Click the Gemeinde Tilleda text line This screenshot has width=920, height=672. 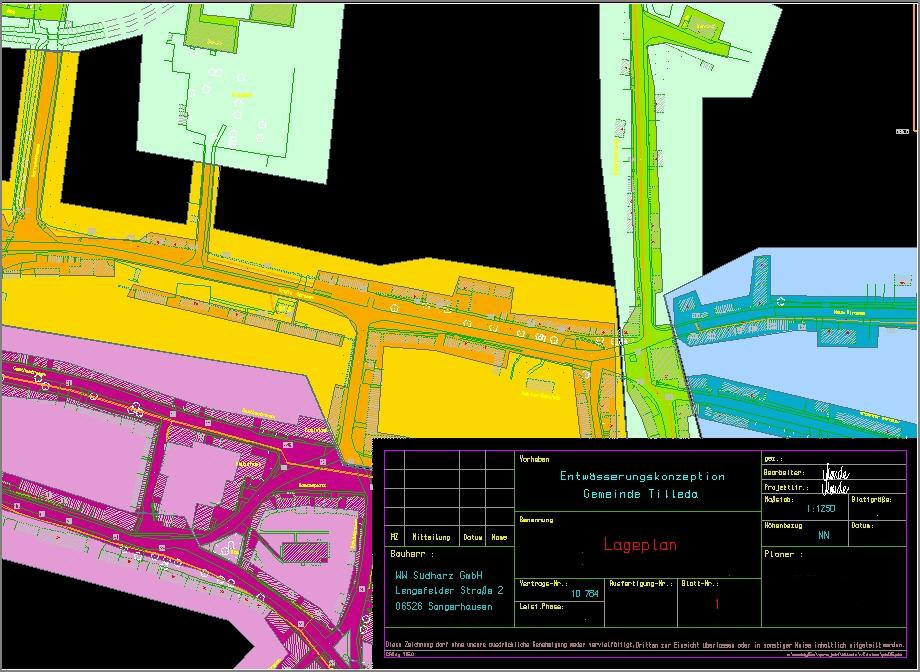[641, 494]
